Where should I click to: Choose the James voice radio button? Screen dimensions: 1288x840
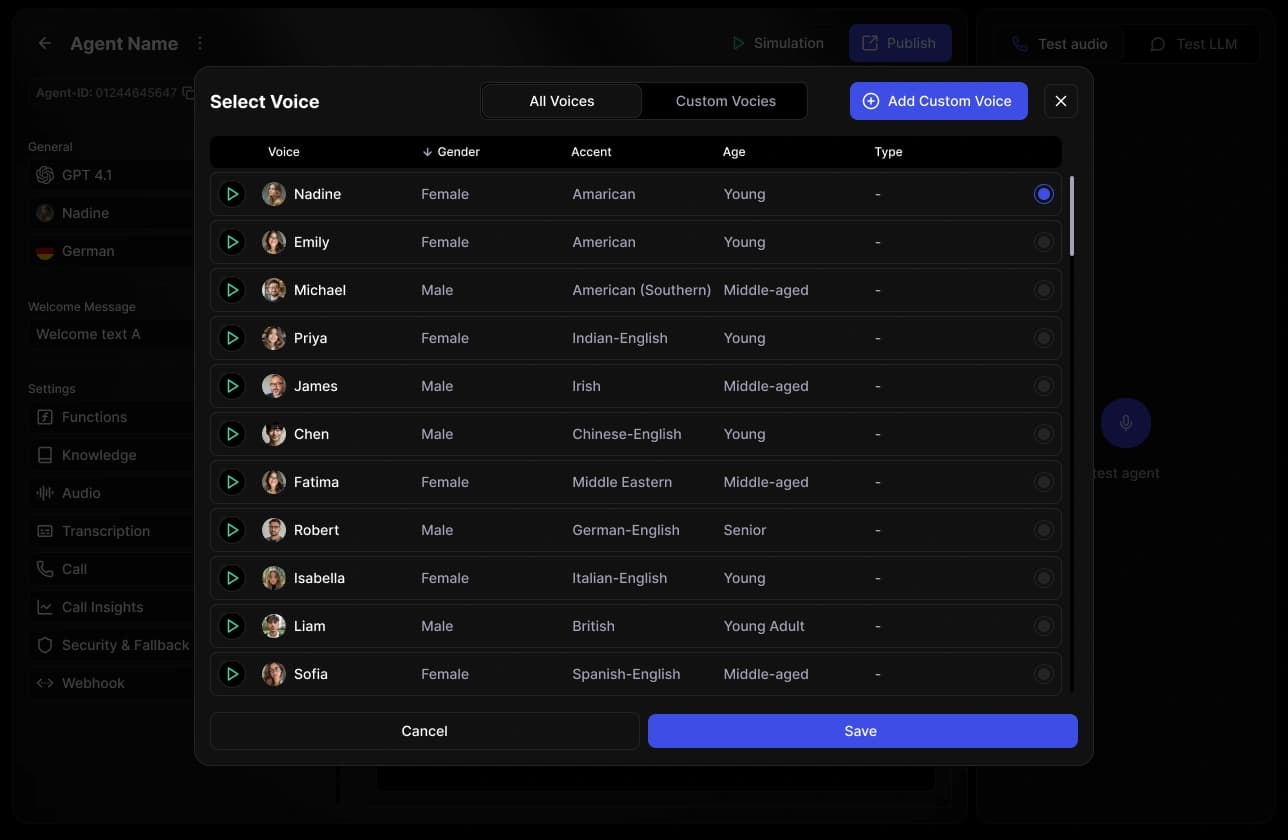[x=1043, y=386]
